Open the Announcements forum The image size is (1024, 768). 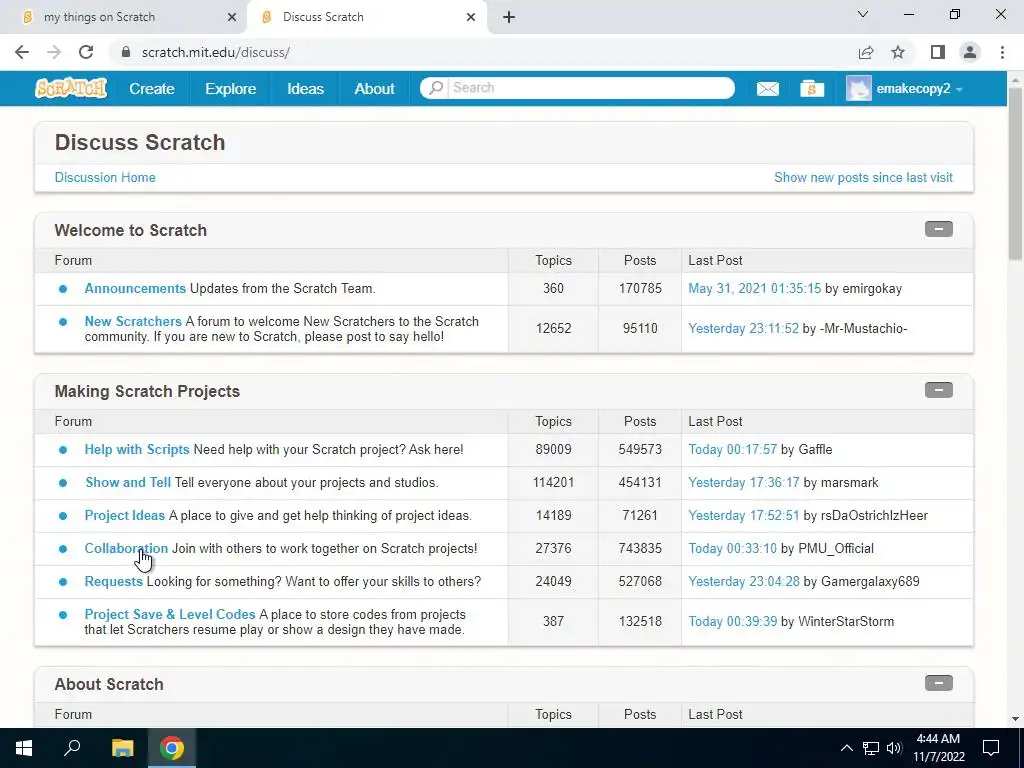click(135, 289)
